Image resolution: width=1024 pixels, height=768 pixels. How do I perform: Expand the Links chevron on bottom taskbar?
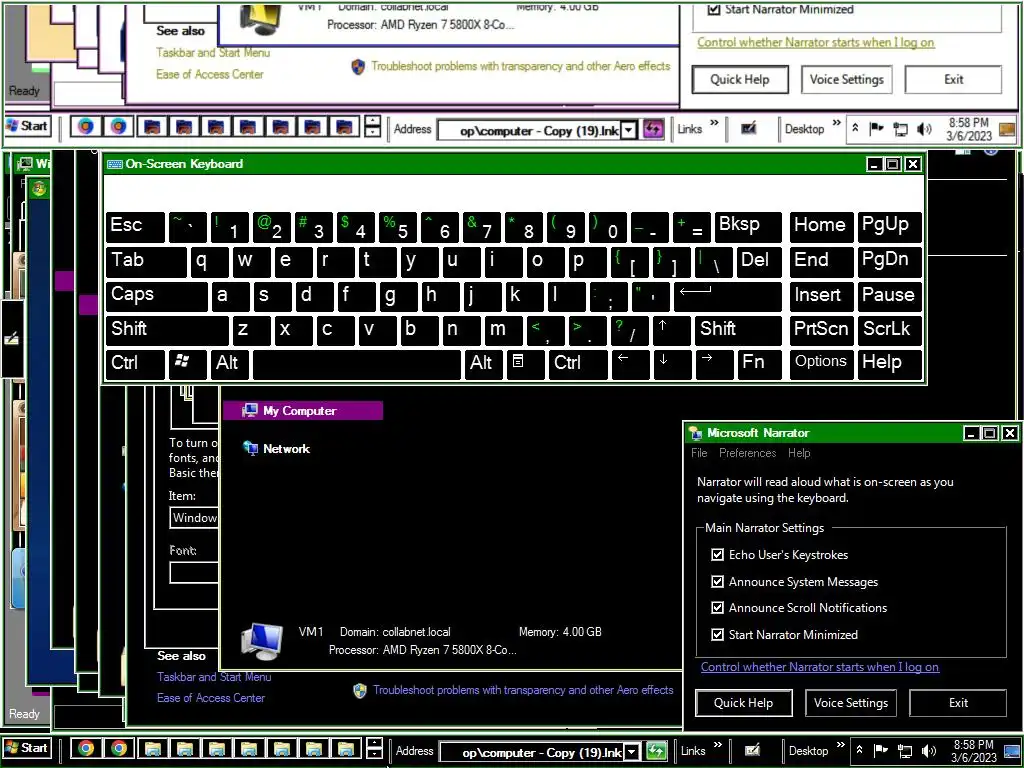tap(718, 744)
